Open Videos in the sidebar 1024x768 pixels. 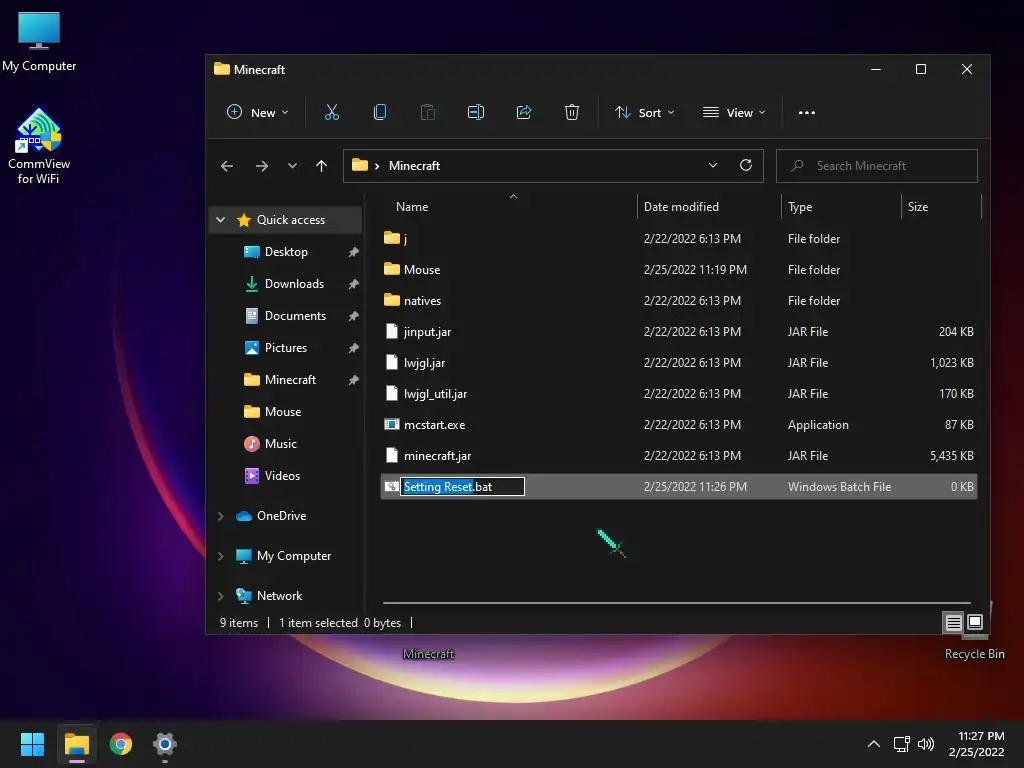[281, 476]
